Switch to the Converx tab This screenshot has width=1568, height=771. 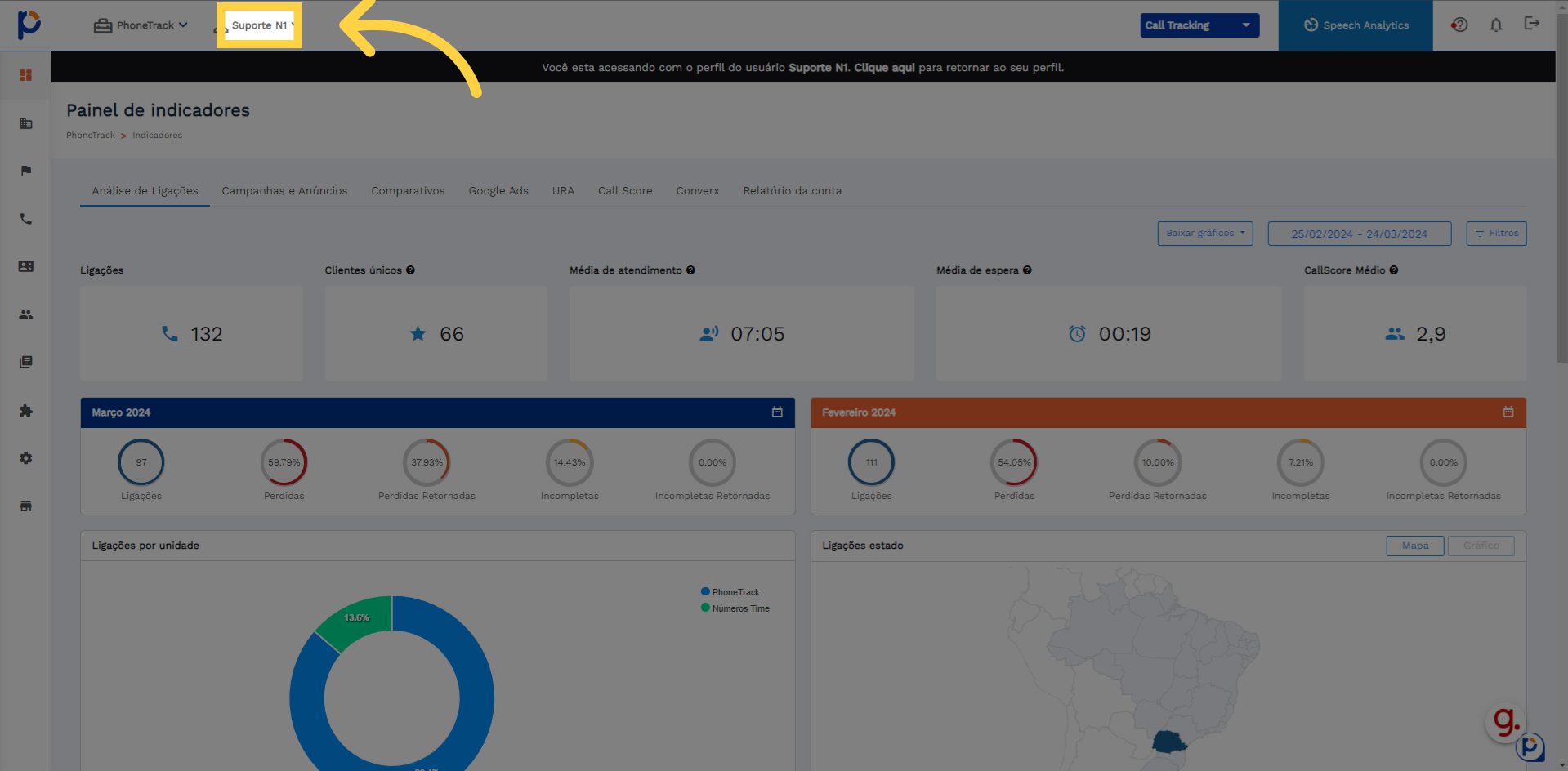698,191
